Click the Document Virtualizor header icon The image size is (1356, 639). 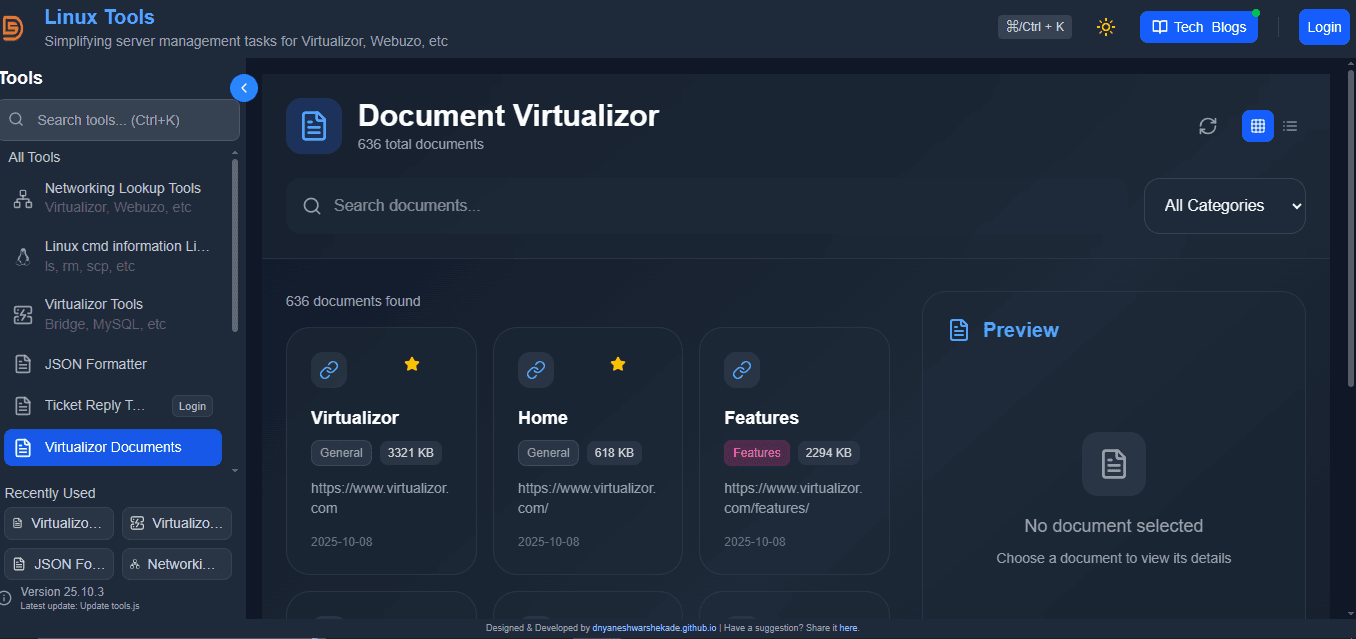(314, 126)
